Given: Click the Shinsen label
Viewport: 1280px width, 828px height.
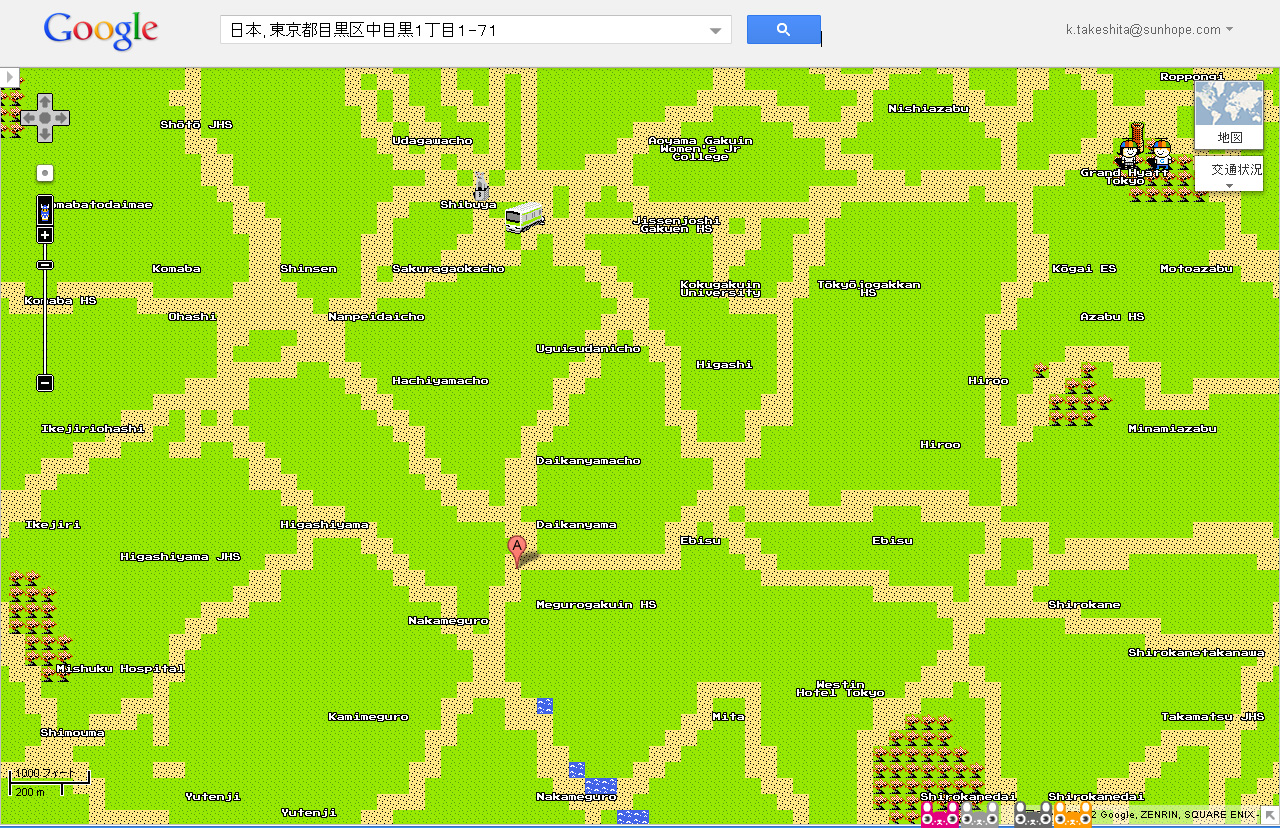Looking at the screenshot, I should (x=308, y=269).
